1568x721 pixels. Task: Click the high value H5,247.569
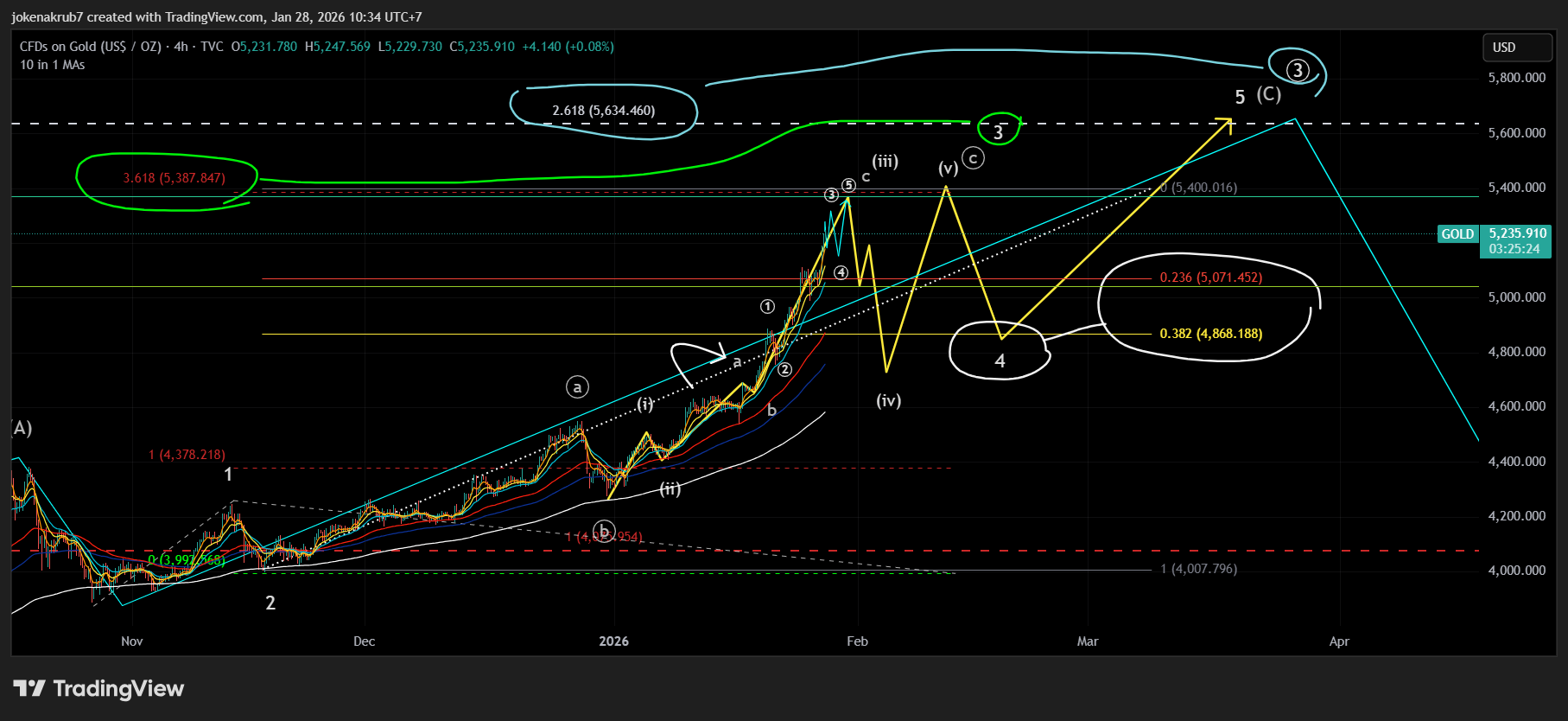pos(338,47)
